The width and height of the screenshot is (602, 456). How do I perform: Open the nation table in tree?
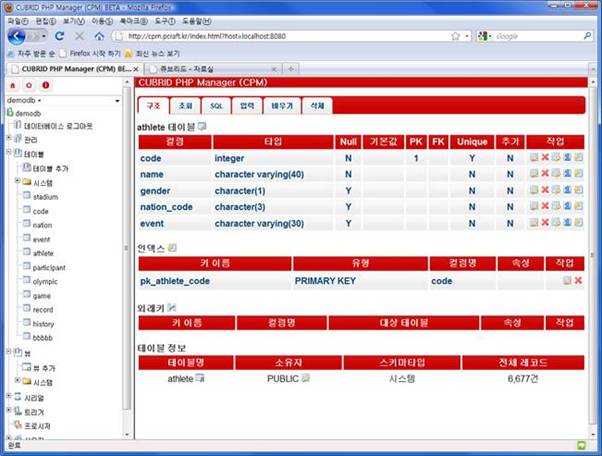click(42, 225)
